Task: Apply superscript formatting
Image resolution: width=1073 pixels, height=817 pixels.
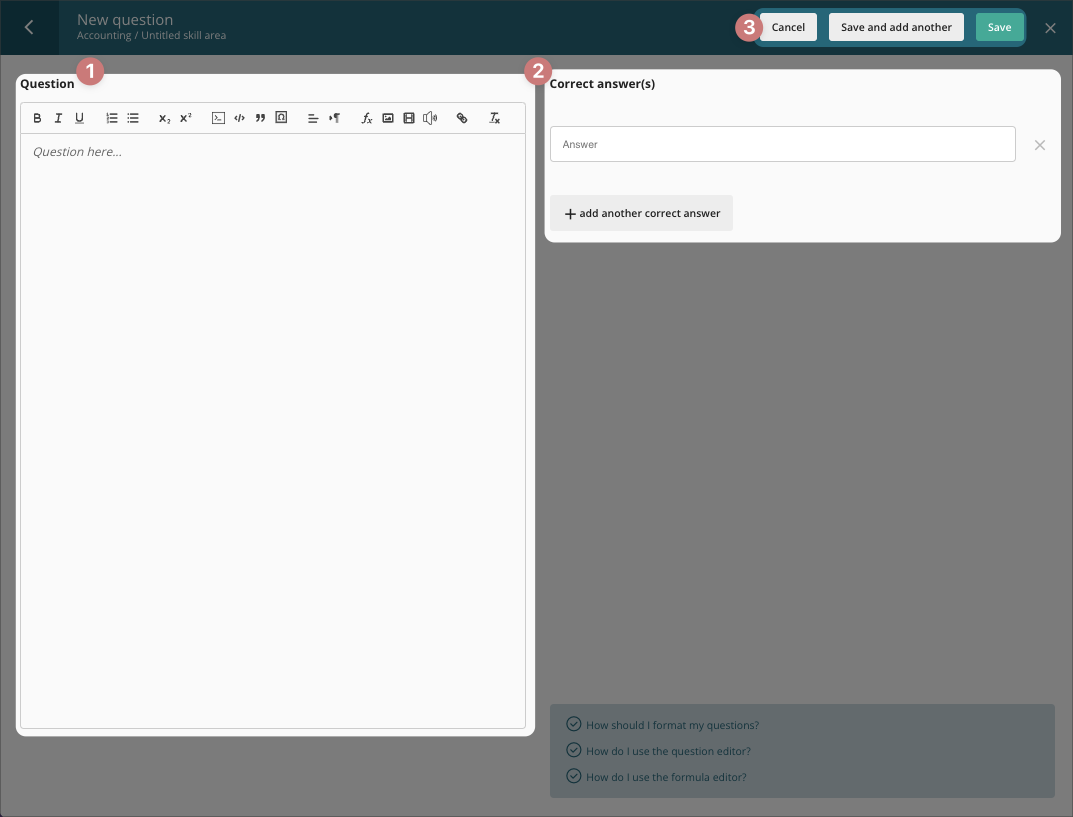Action: 186,118
